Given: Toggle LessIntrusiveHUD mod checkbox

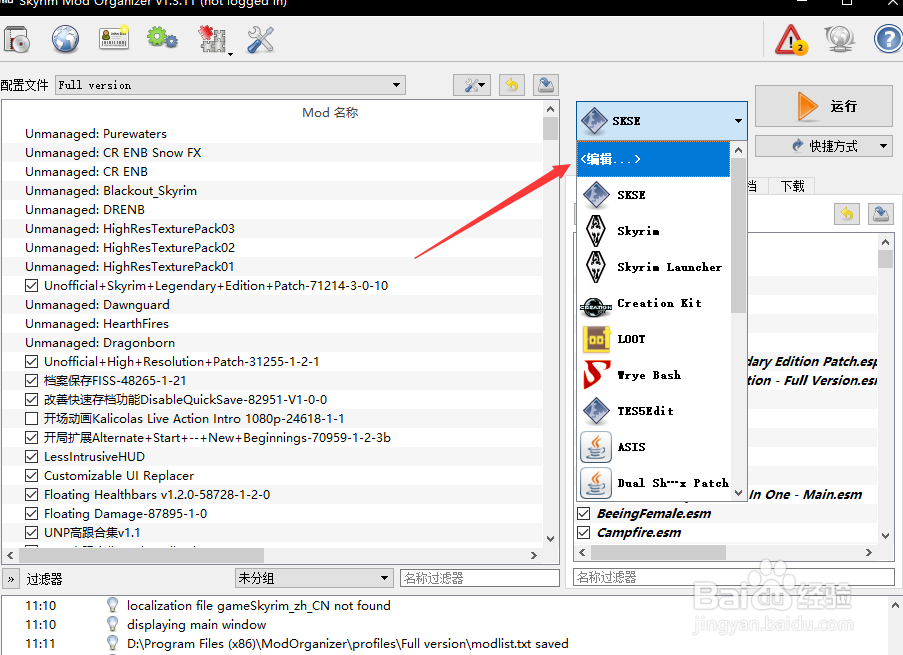Looking at the screenshot, I should pos(32,457).
